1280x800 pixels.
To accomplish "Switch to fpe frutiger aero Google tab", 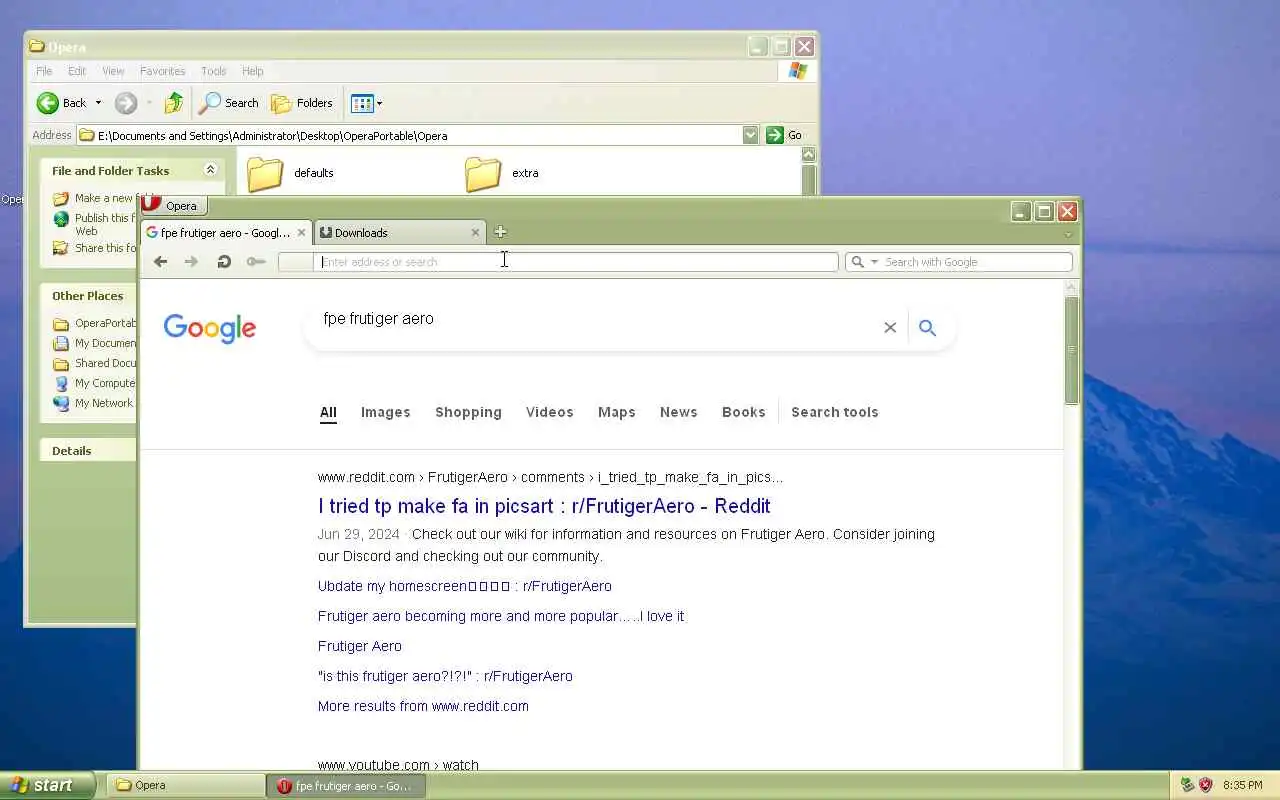I will click(x=226, y=232).
